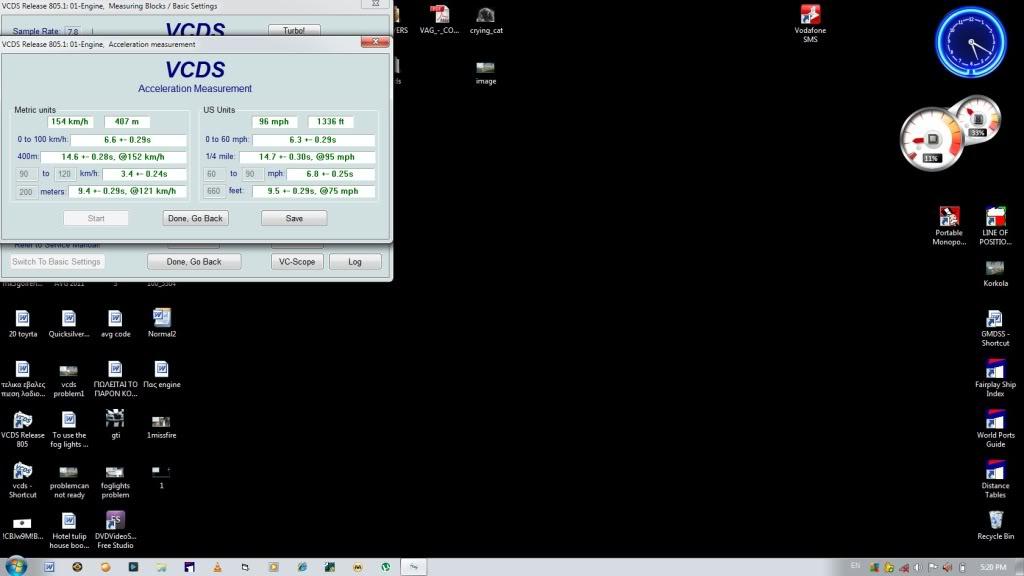This screenshot has width=1024, height=576.
Task: Select the Recycle Bin icon
Action: (x=995, y=526)
